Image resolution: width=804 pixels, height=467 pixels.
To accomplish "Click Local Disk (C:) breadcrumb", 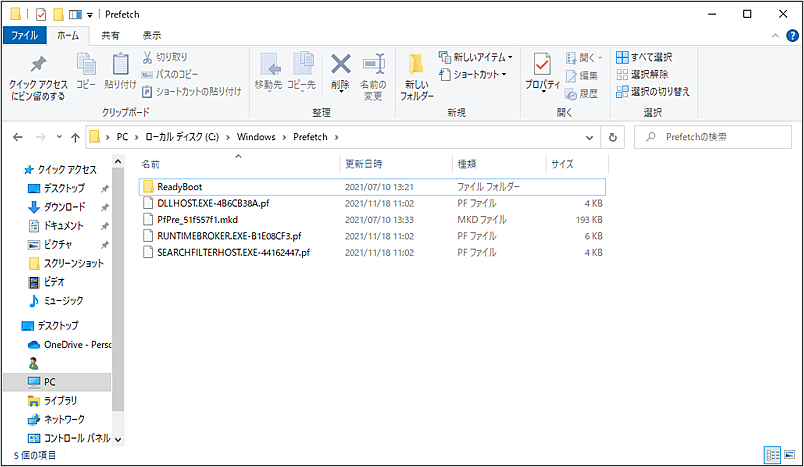I will coord(182,137).
